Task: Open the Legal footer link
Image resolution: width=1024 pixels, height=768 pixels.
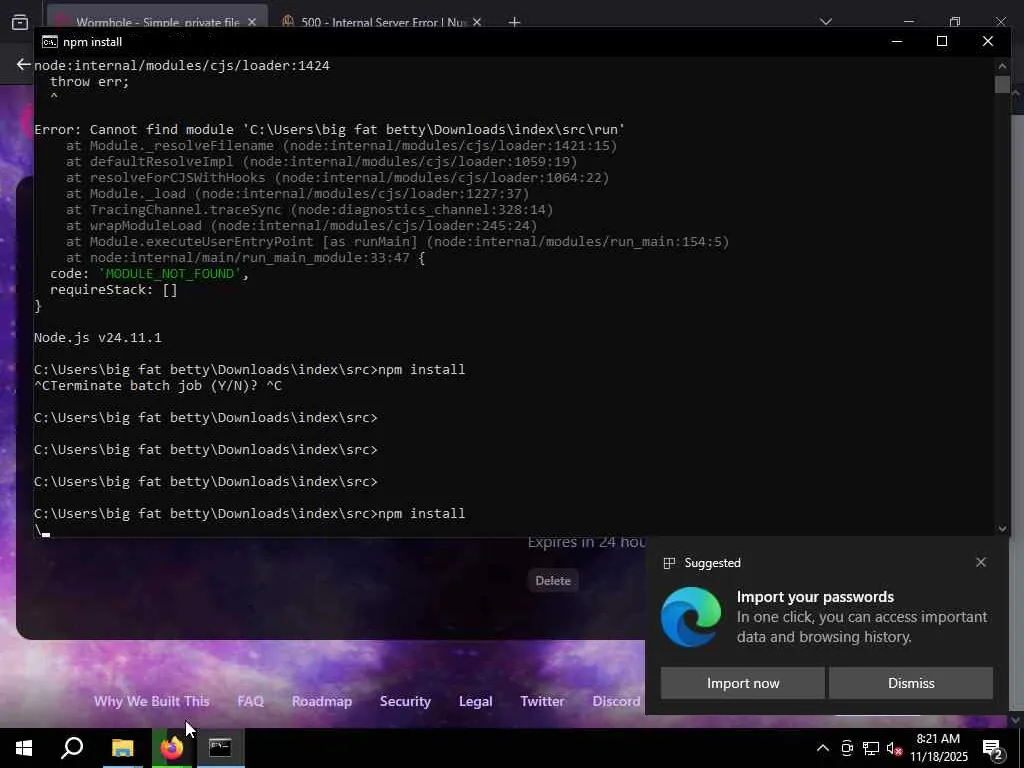Action: coord(475,701)
